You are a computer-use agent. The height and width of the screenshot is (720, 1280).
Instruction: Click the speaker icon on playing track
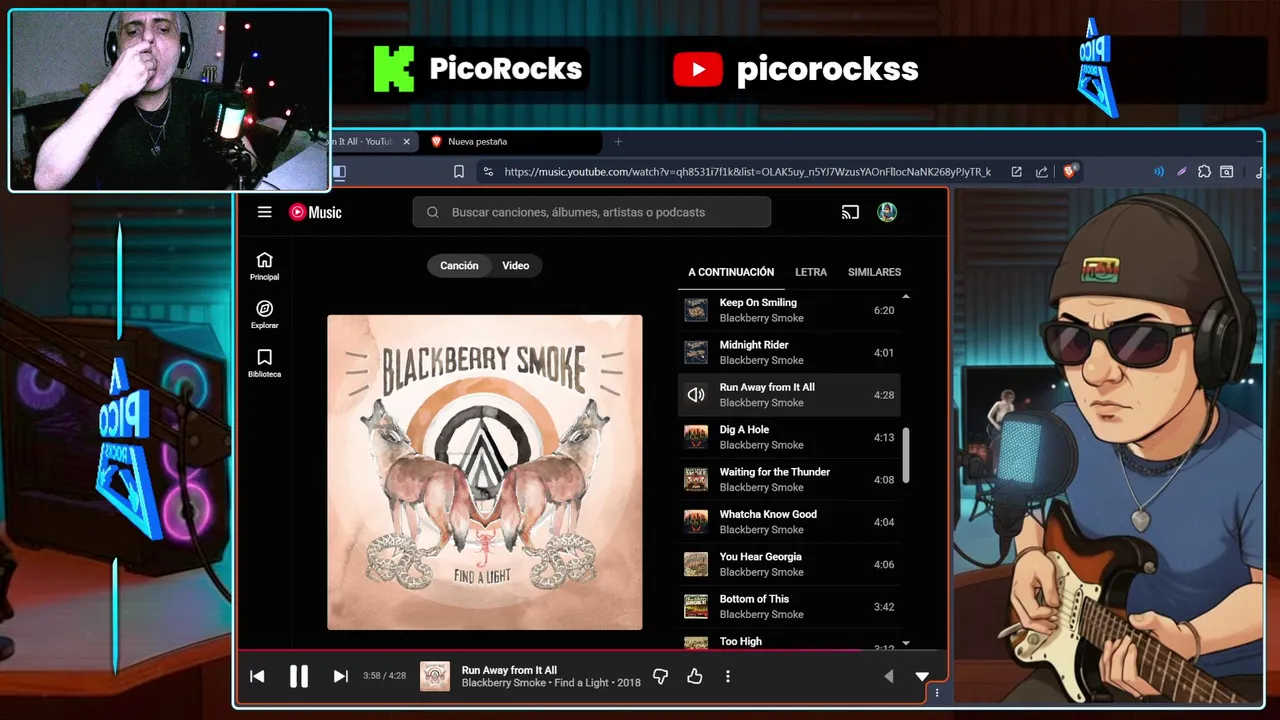click(x=696, y=395)
